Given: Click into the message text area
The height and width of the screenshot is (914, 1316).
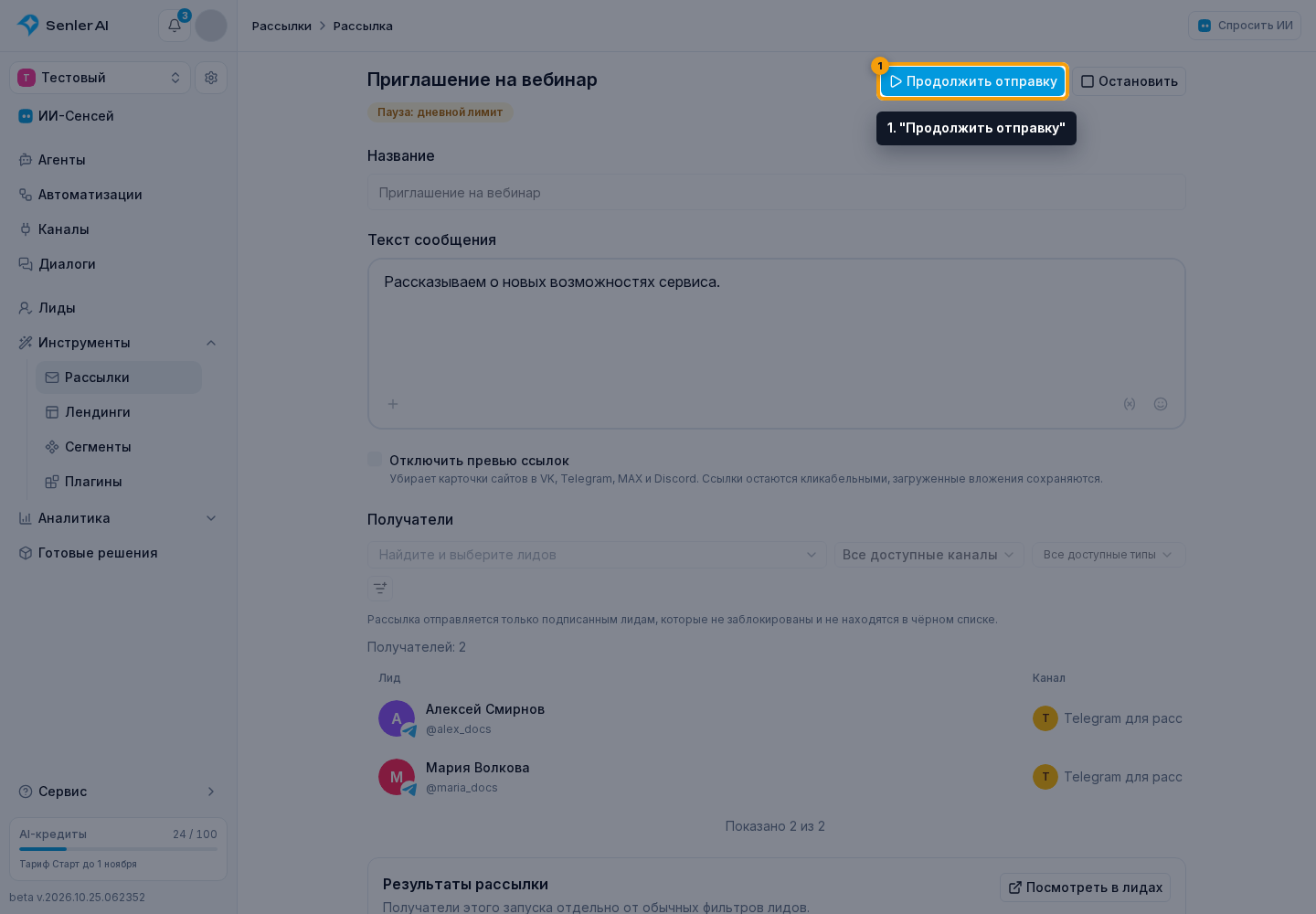Looking at the screenshot, I should [777, 344].
